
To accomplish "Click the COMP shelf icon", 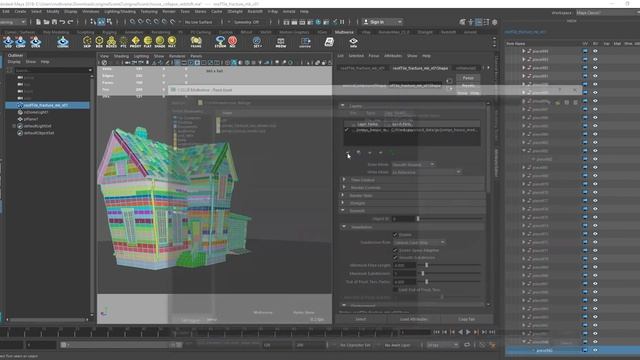I will click(20, 42).
